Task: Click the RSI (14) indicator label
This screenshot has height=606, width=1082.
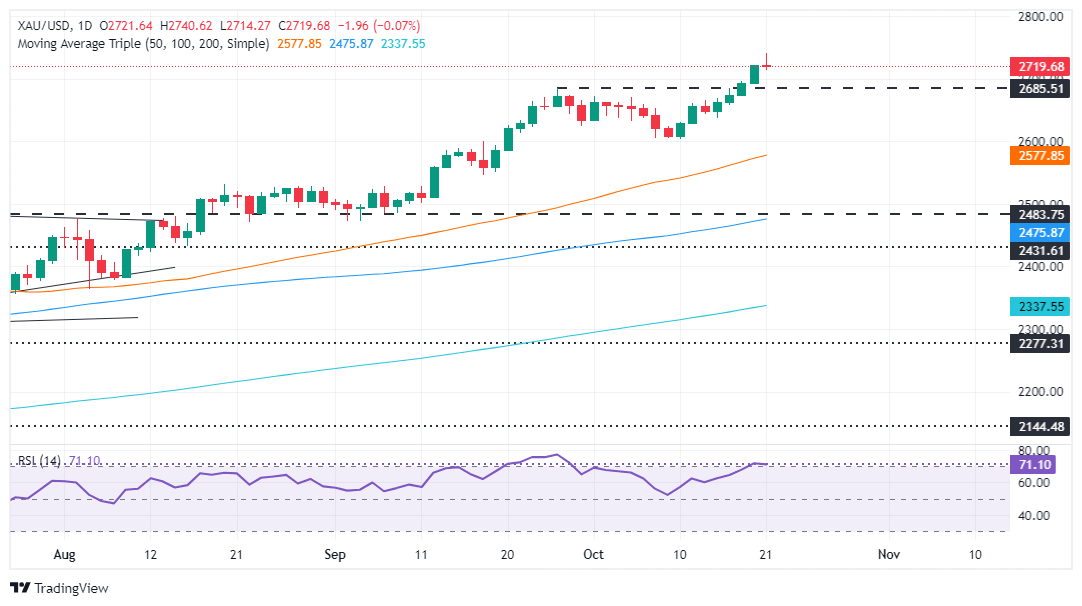Action: point(39,460)
